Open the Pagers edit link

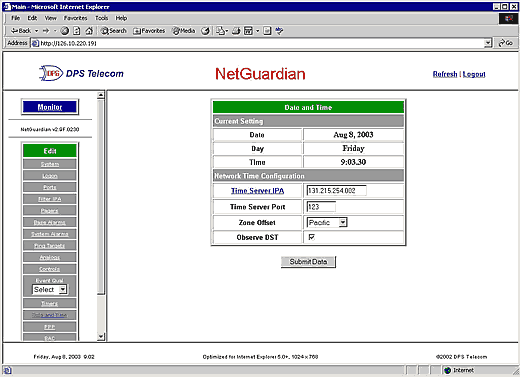click(x=50, y=211)
